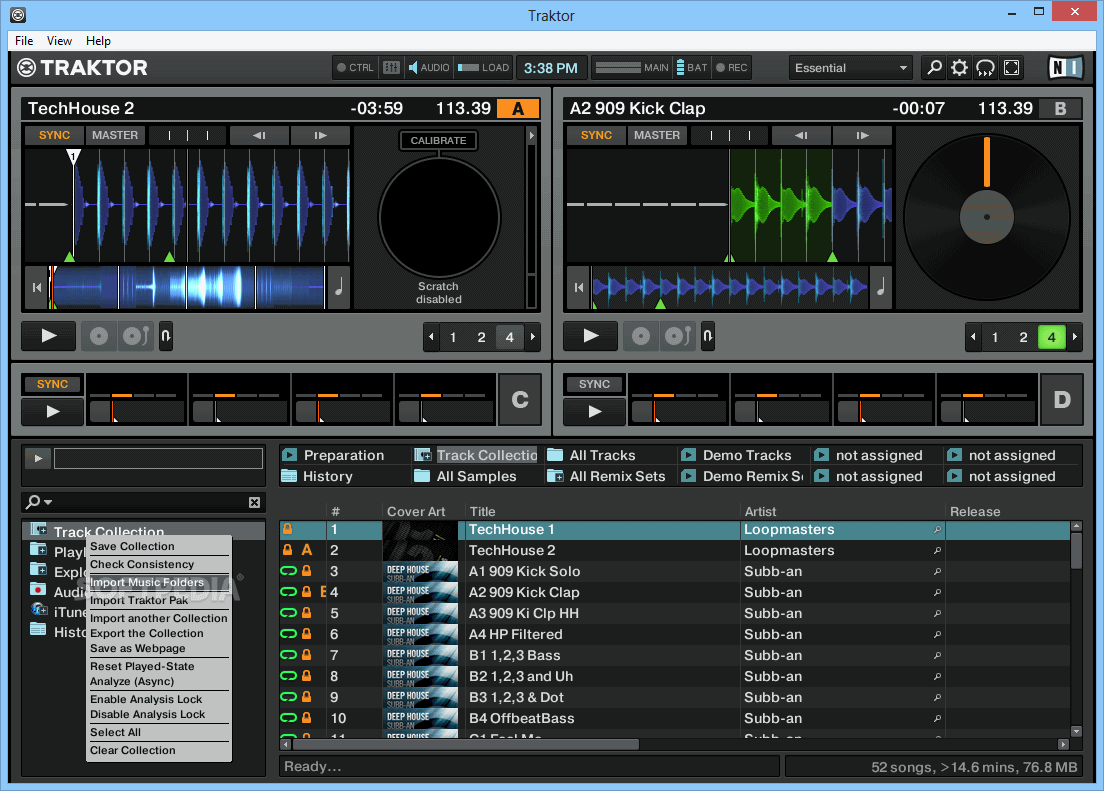1104x791 pixels.
Task: Click Deck A tempo bend down arrow
Action: [259, 135]
